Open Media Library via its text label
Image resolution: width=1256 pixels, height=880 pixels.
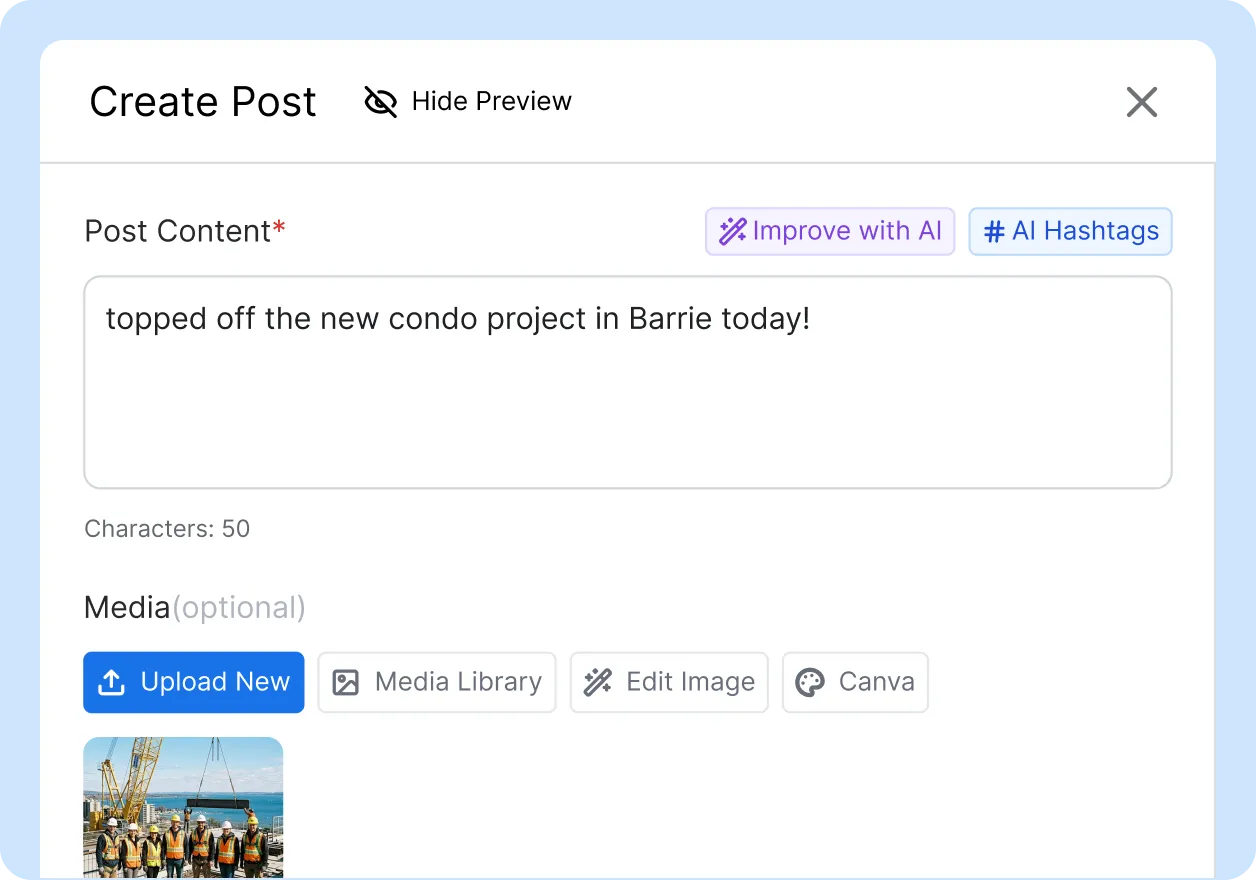(x=458, y=682)
